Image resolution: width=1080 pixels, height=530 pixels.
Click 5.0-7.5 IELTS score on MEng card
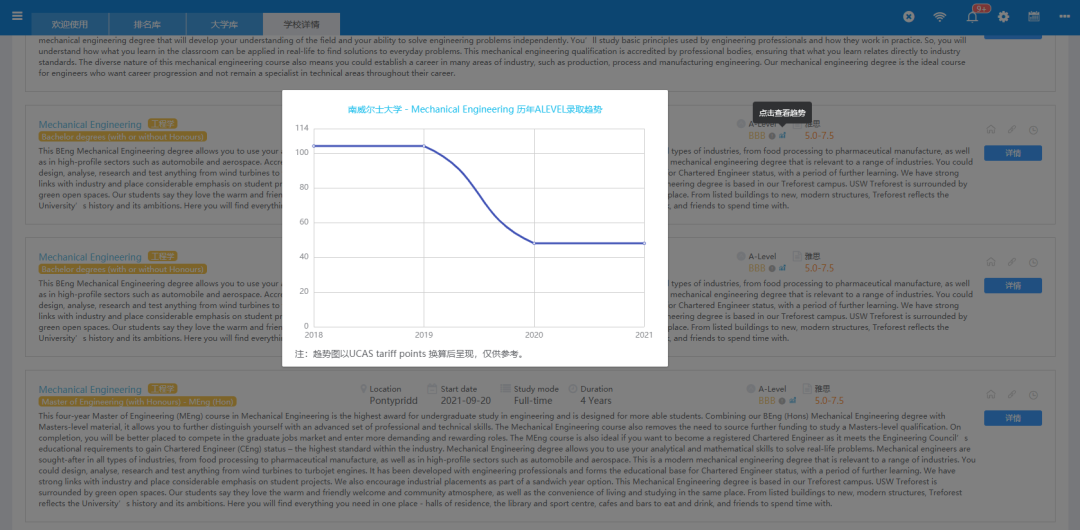point(829,400)
